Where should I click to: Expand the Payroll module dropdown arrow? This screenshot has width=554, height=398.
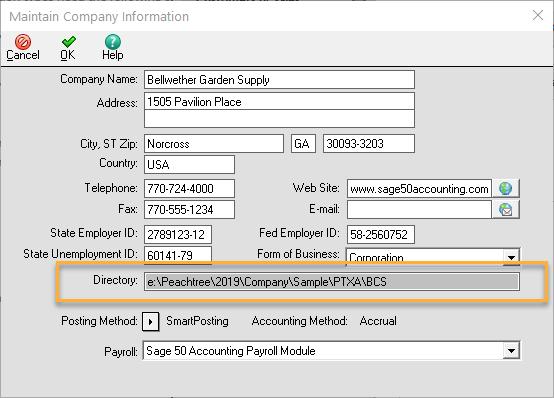click(511, 351)
